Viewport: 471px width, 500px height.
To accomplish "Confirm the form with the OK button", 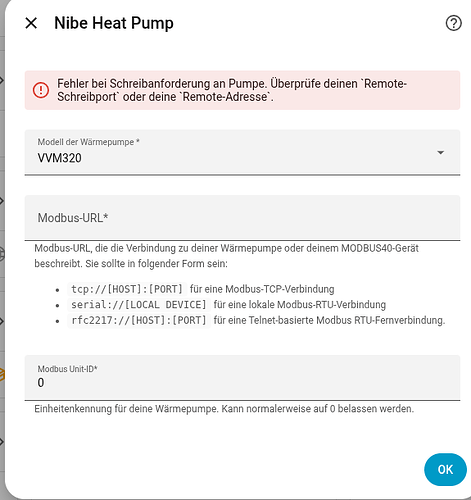I will (445, 469).
